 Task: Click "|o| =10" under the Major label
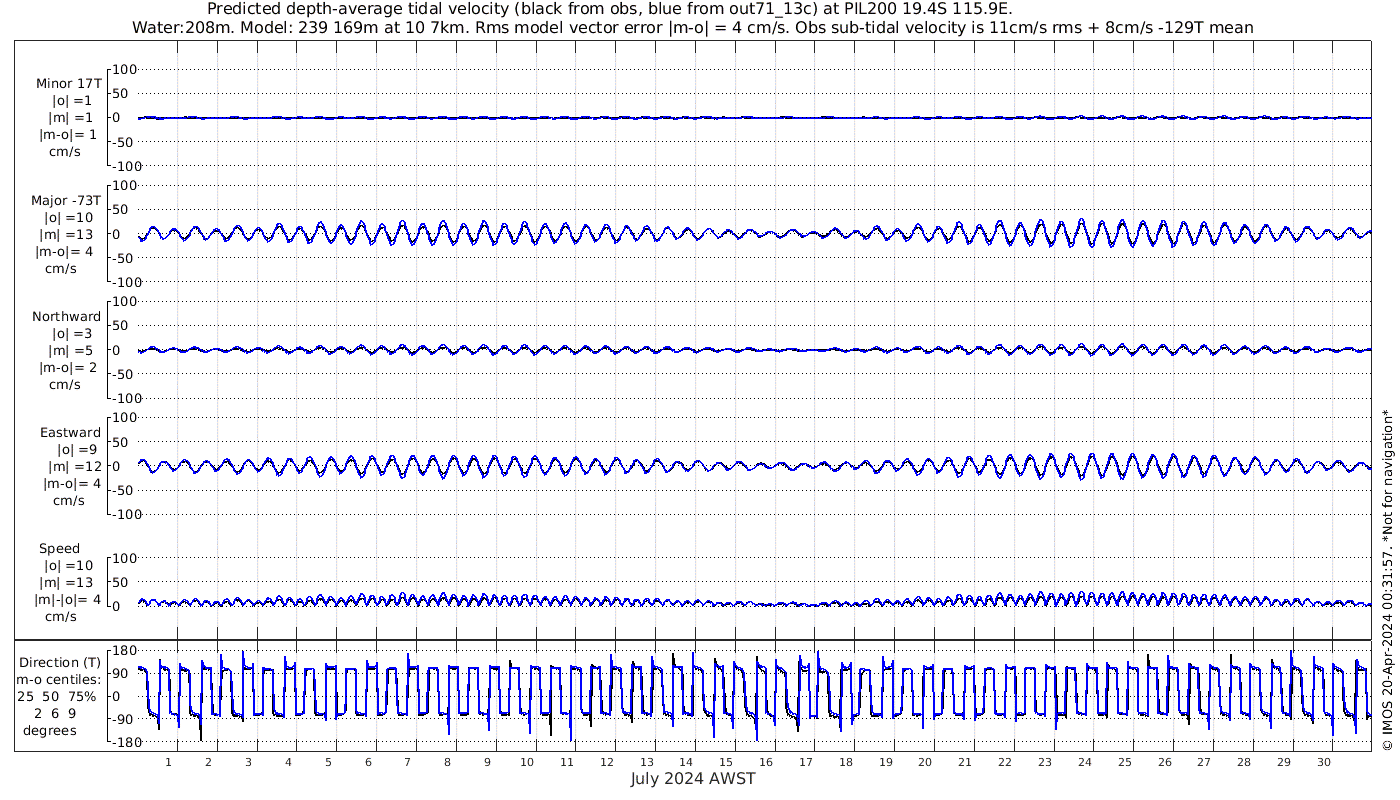point(68,218)
